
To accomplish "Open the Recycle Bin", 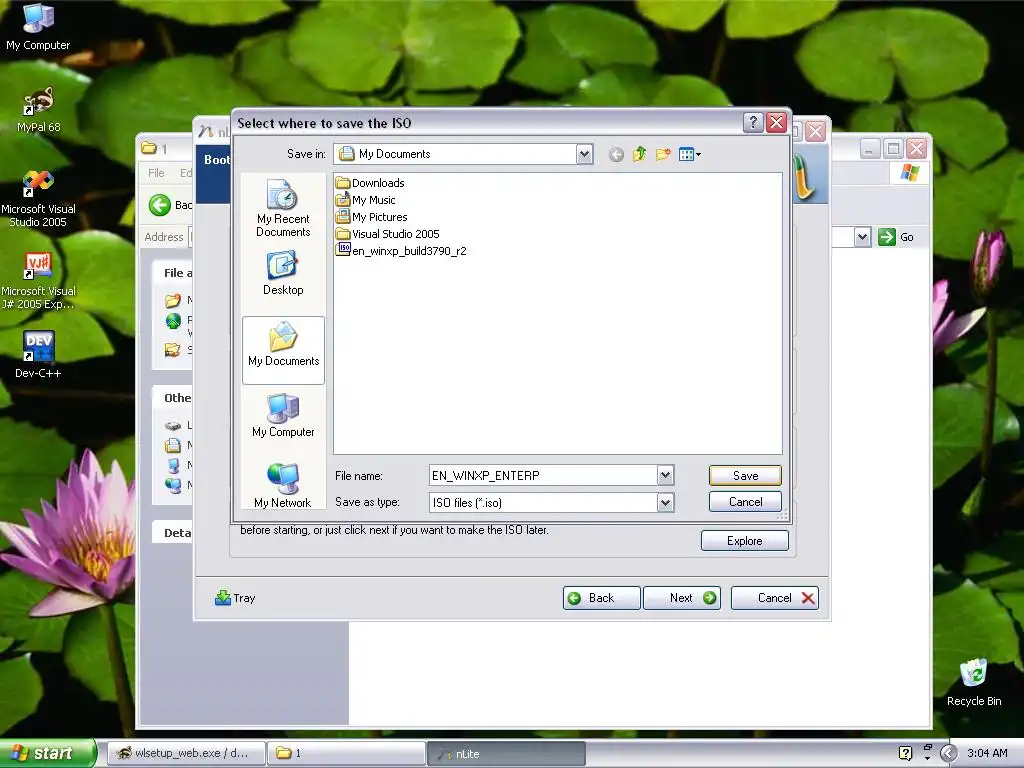I will [974, 682].
